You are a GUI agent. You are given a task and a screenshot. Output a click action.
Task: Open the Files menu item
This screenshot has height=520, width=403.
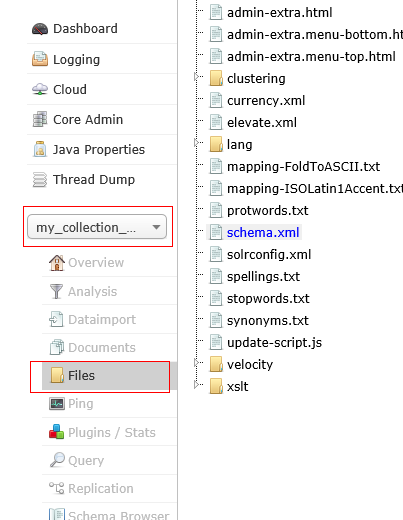point(106,376)
